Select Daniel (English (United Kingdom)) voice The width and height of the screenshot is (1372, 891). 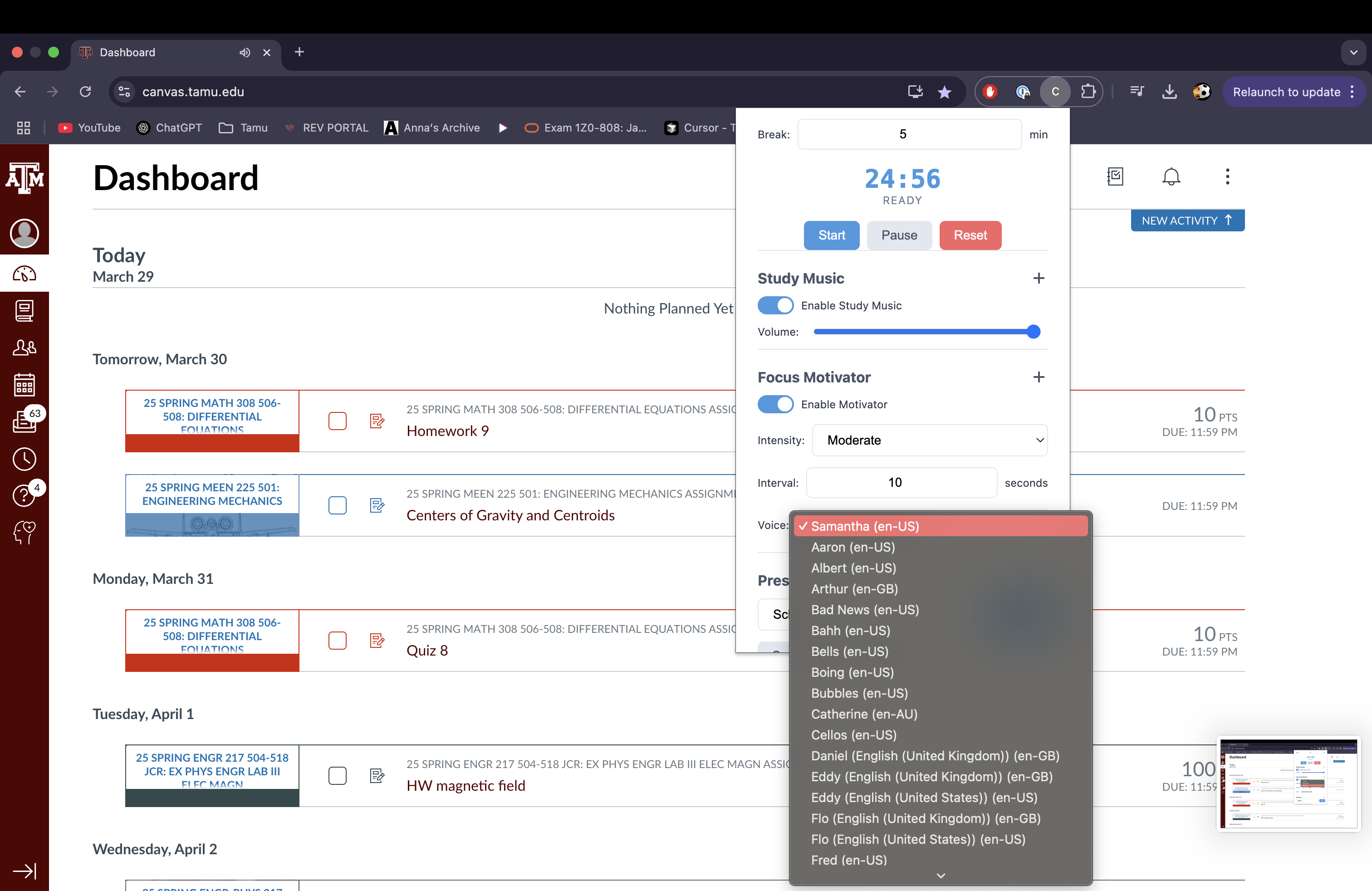(935, 755)
